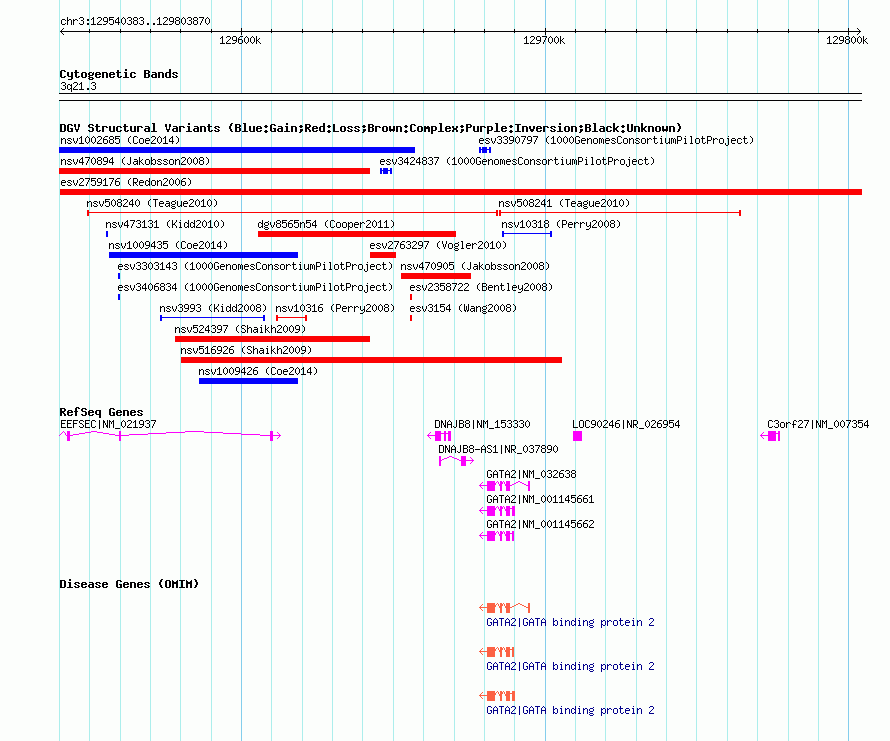Click the nsv508241 (Teague2010) label
890x741 pixels.
[x=564, y=203]
